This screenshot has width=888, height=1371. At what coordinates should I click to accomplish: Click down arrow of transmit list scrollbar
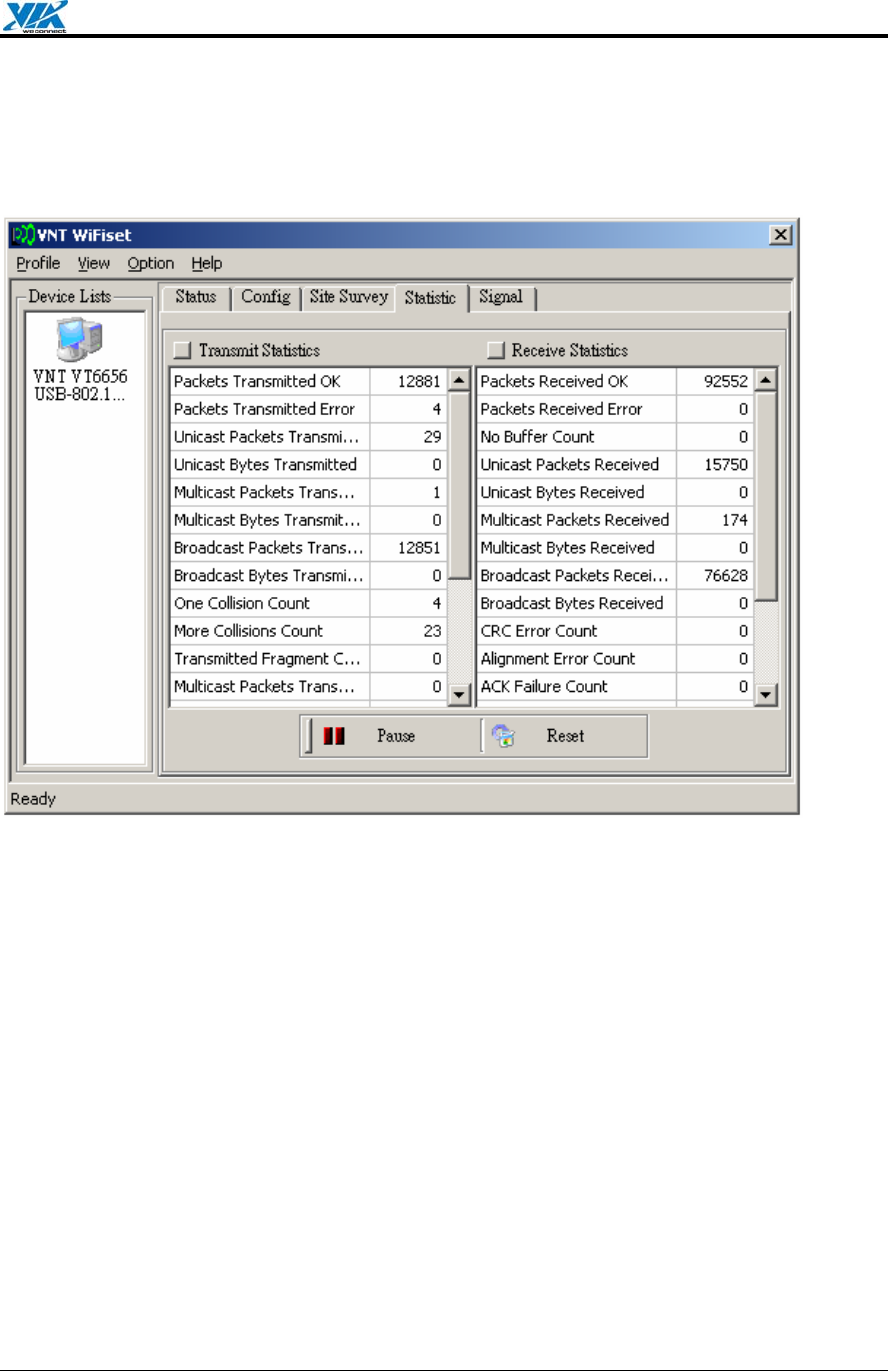tap(459, 693)
